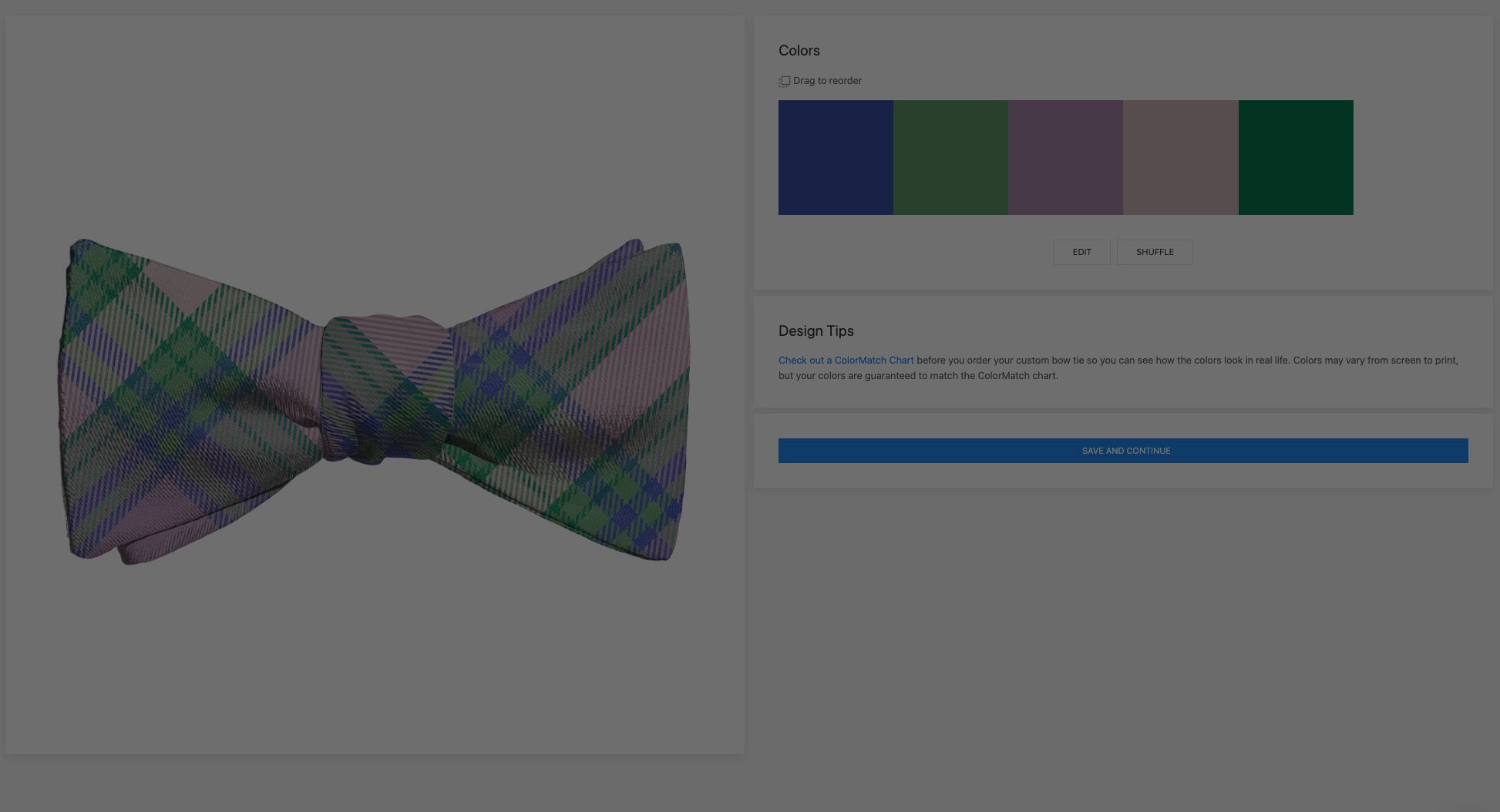Select the dark green color swatch
Screen dimensions: 1500x812
point(1296,157)
